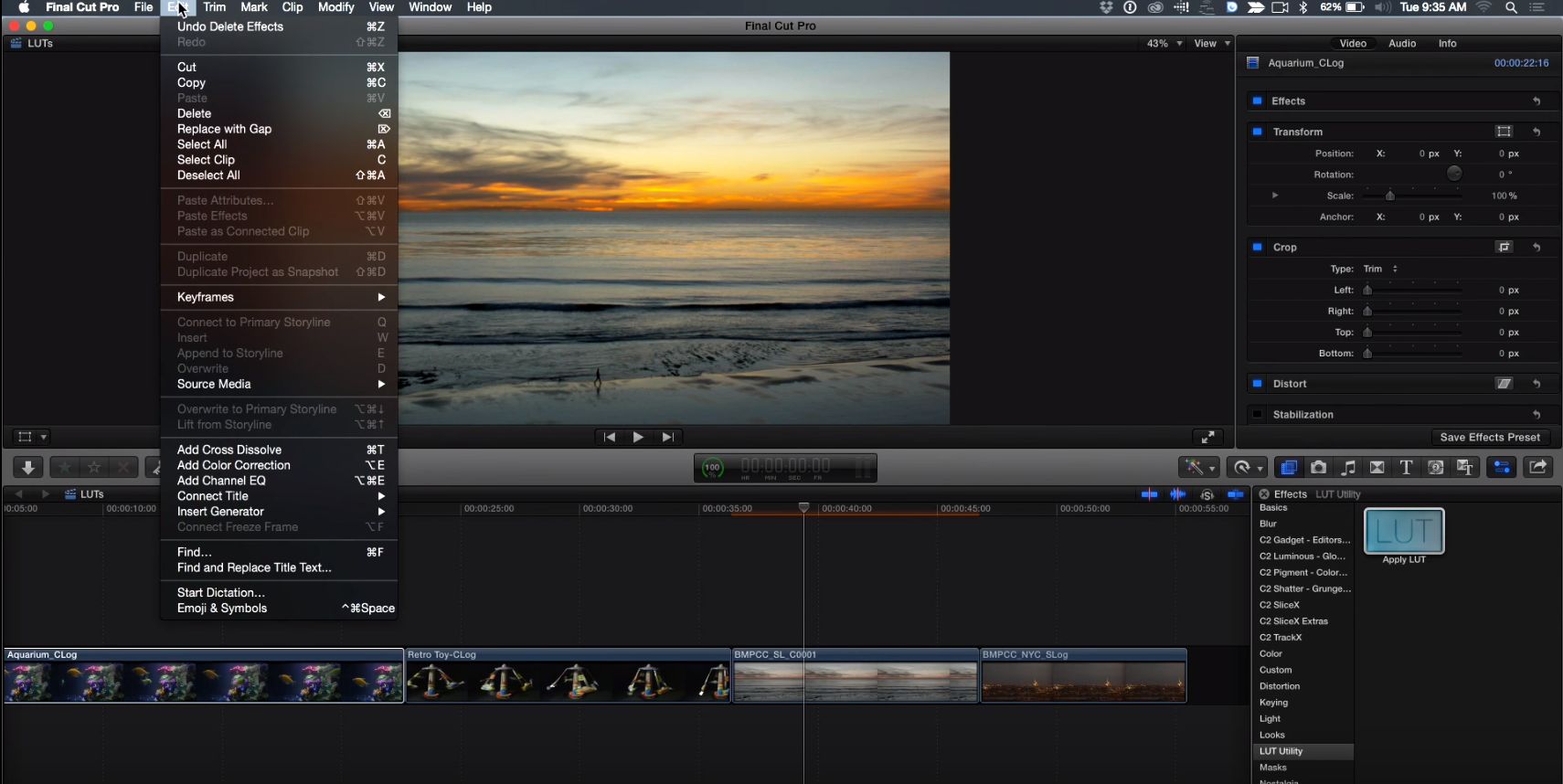Image resolution: width=1563 pixels, height=784 pixels.
Task: Switch to the Info inspector tab
Action: click(1447, 43)
